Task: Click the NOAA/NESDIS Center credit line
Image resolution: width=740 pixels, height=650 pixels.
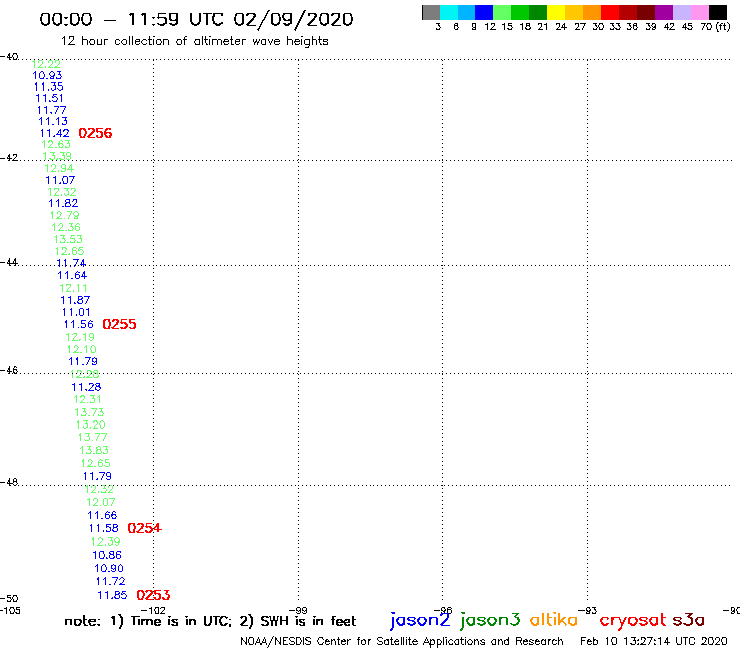Action: pos(402,642)
